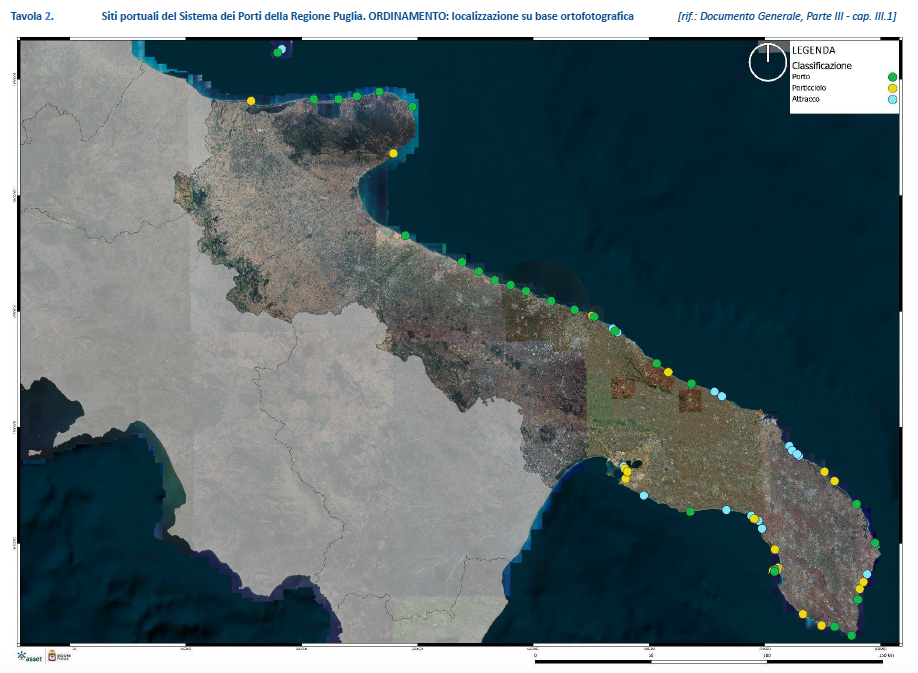Click the Classificazione legend subtitle
This screenshot has height=673, width=918.
[x=821, y=65]
